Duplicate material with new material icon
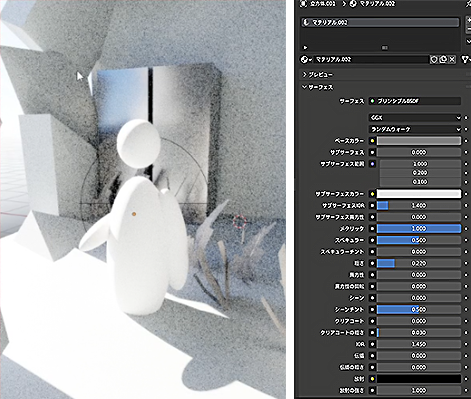This screenshot has height=399, width=471. 443,60
